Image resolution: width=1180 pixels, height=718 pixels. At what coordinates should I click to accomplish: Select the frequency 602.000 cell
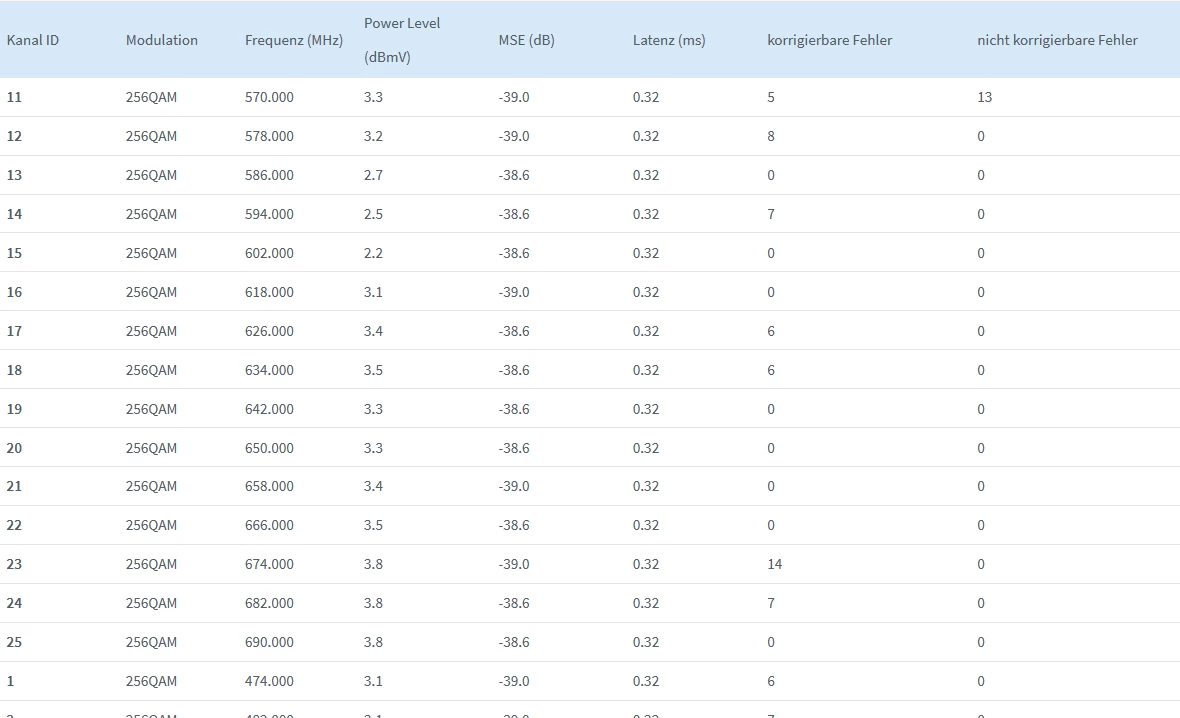point(269,253)
